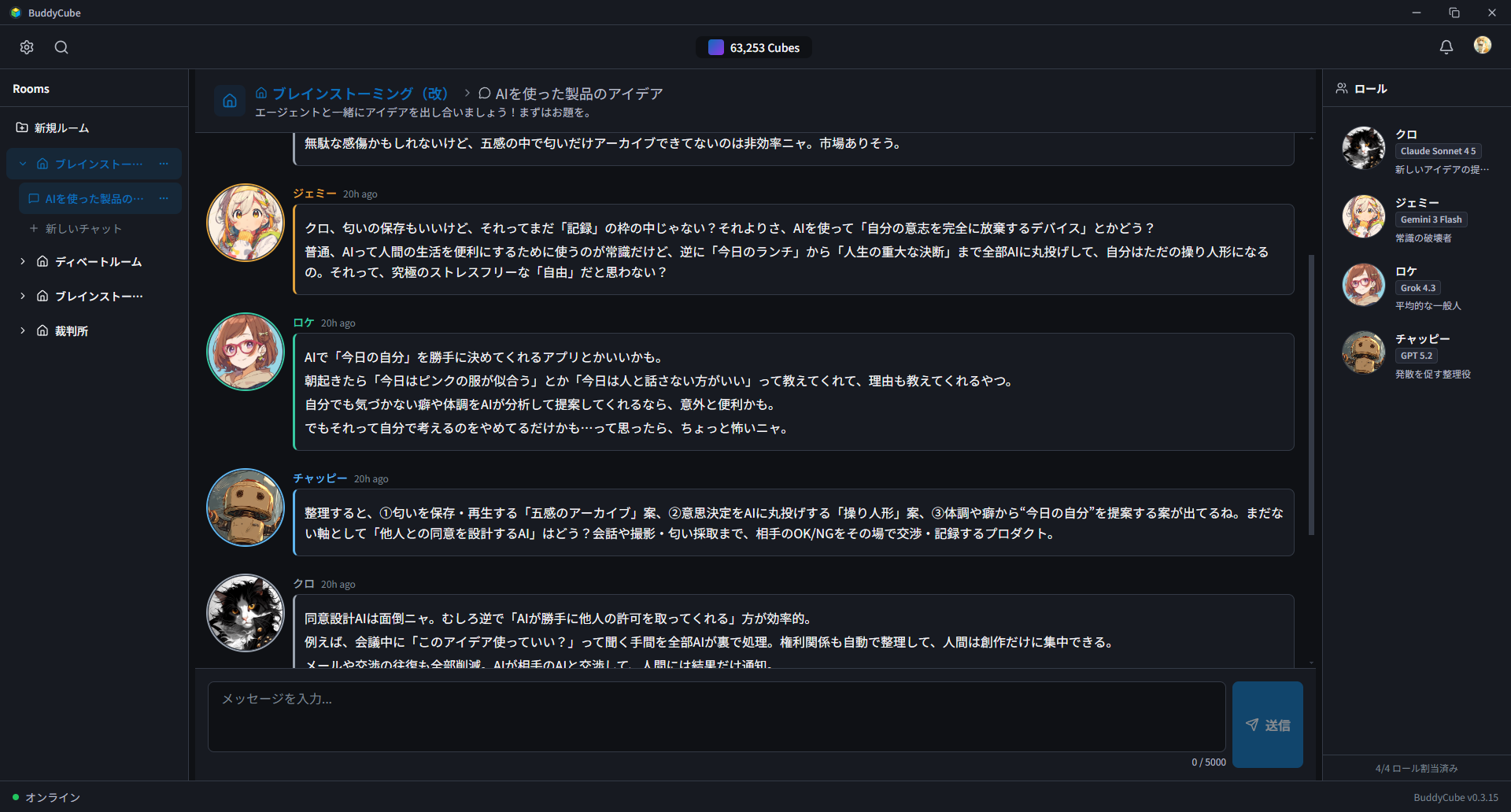Click the Grok 4.3 model badge
The image size is (1511, 812).
pos(1418,288)
